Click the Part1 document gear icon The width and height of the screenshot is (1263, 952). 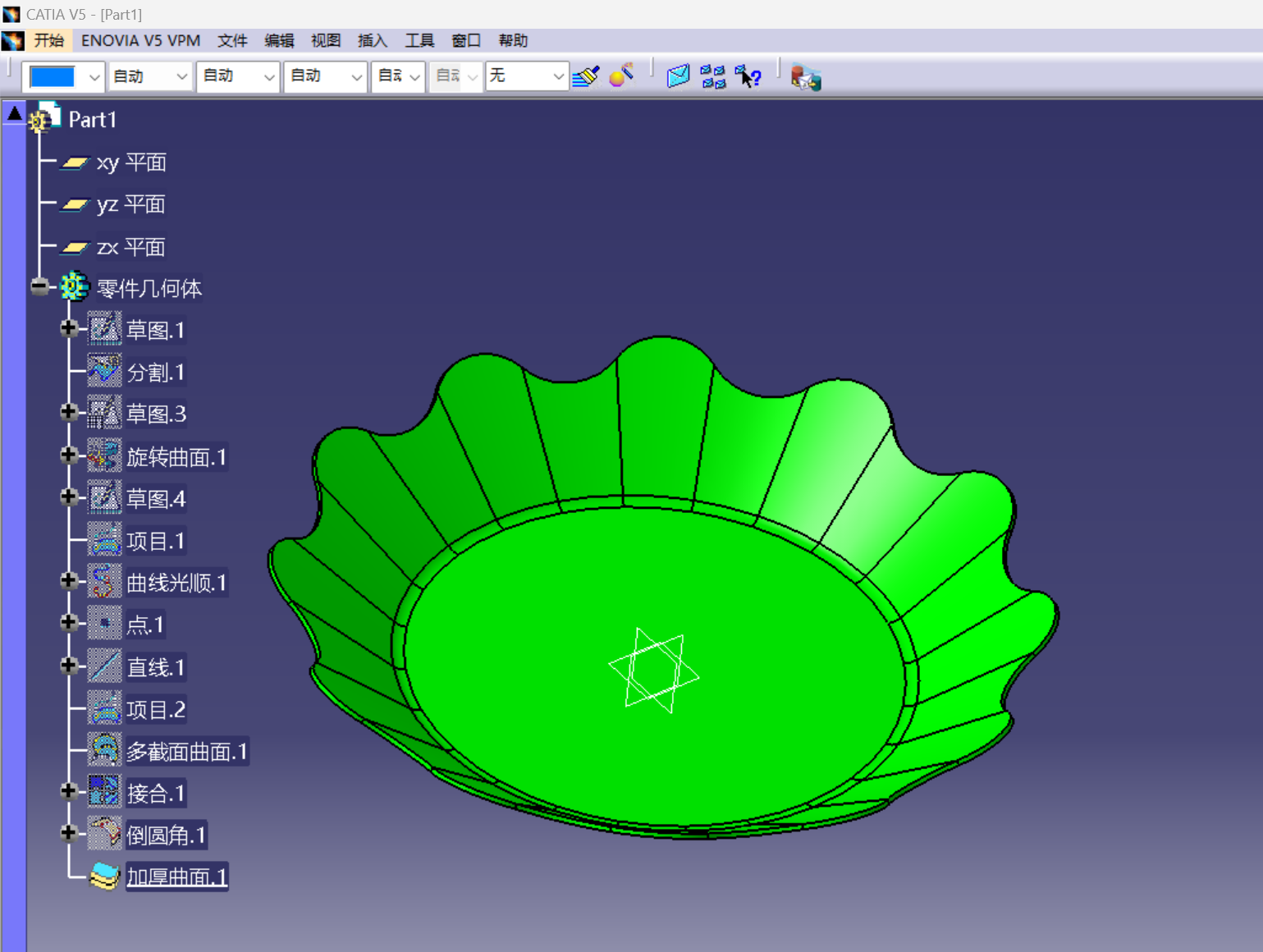click(44, 117)
